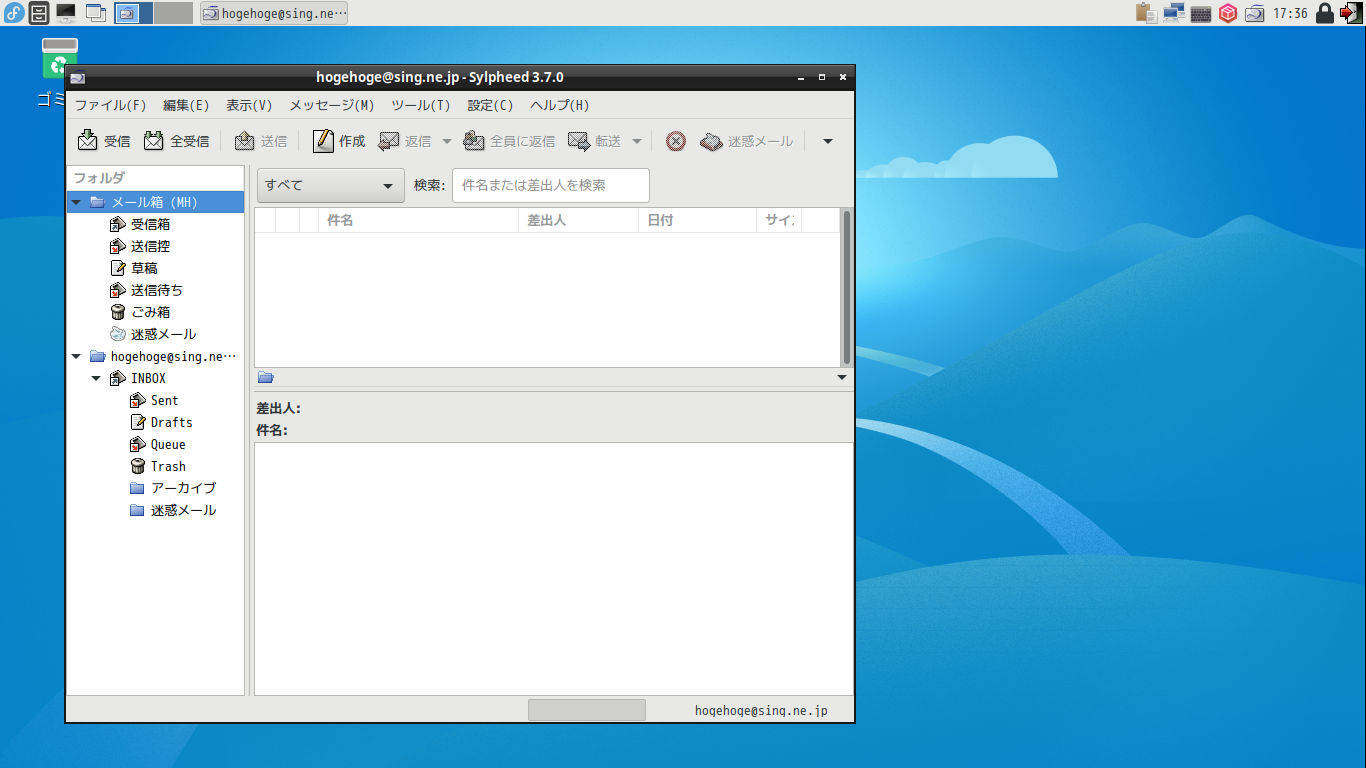Toggle the message view arrow below list
This screenshot has width=1366, height=768.
coord(842,377)
